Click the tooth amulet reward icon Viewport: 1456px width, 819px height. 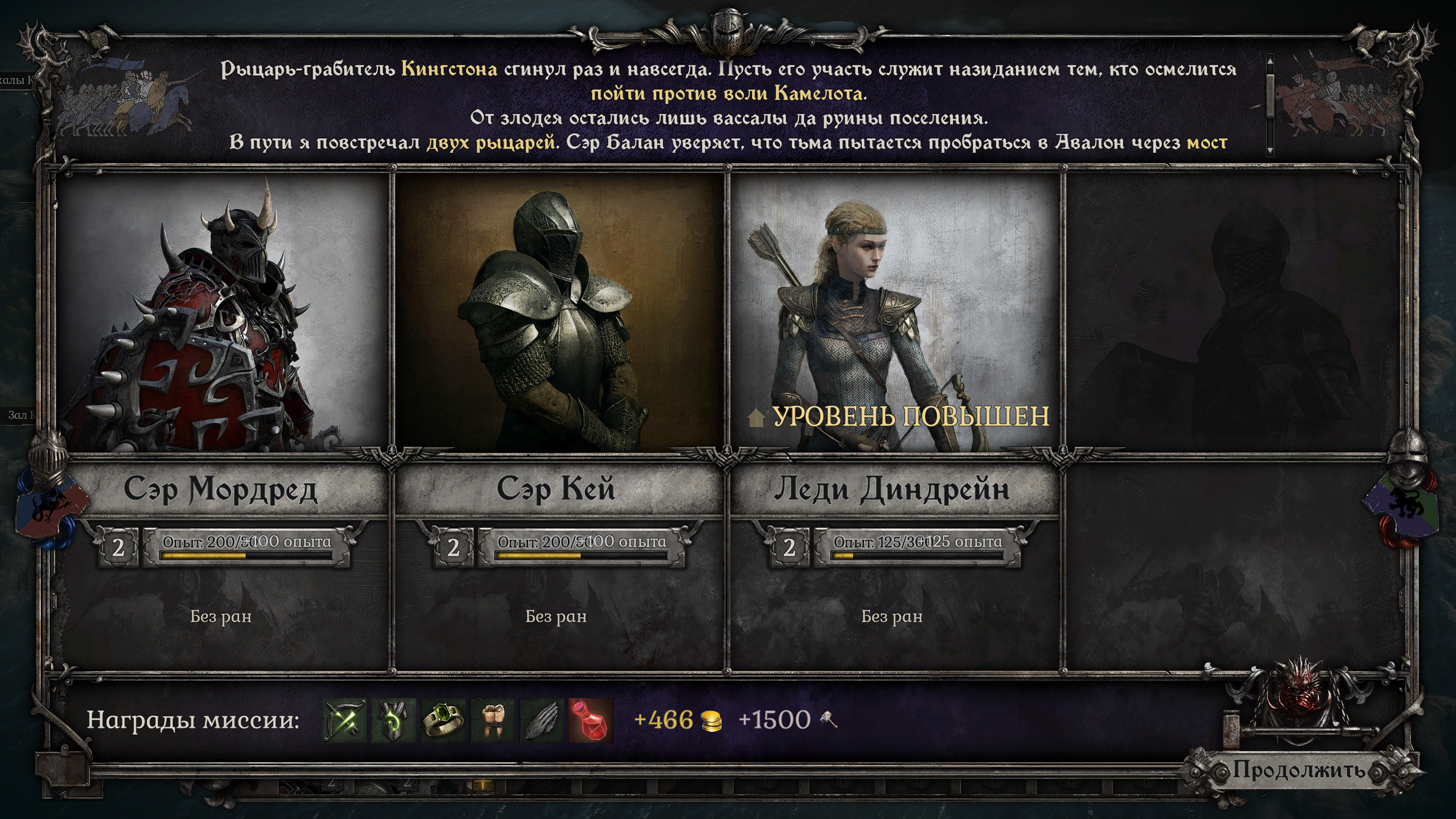[492, 721]
